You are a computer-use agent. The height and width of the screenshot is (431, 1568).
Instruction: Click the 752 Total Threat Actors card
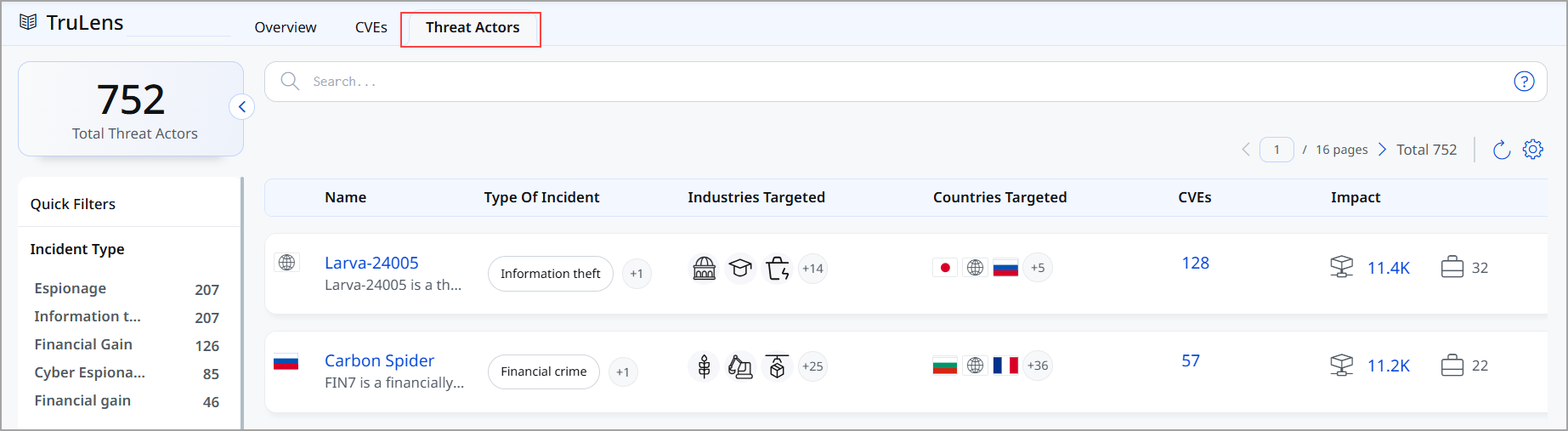point(131,109)
